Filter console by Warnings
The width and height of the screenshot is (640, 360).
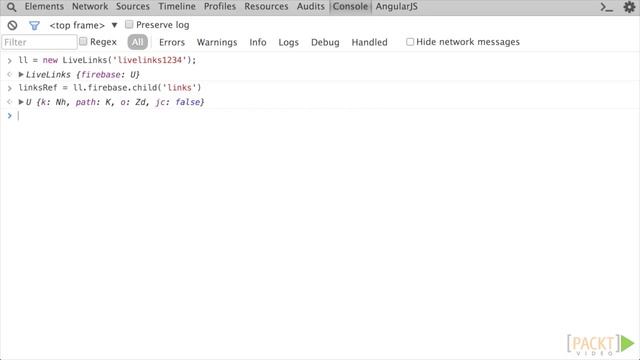pos(217,42)
